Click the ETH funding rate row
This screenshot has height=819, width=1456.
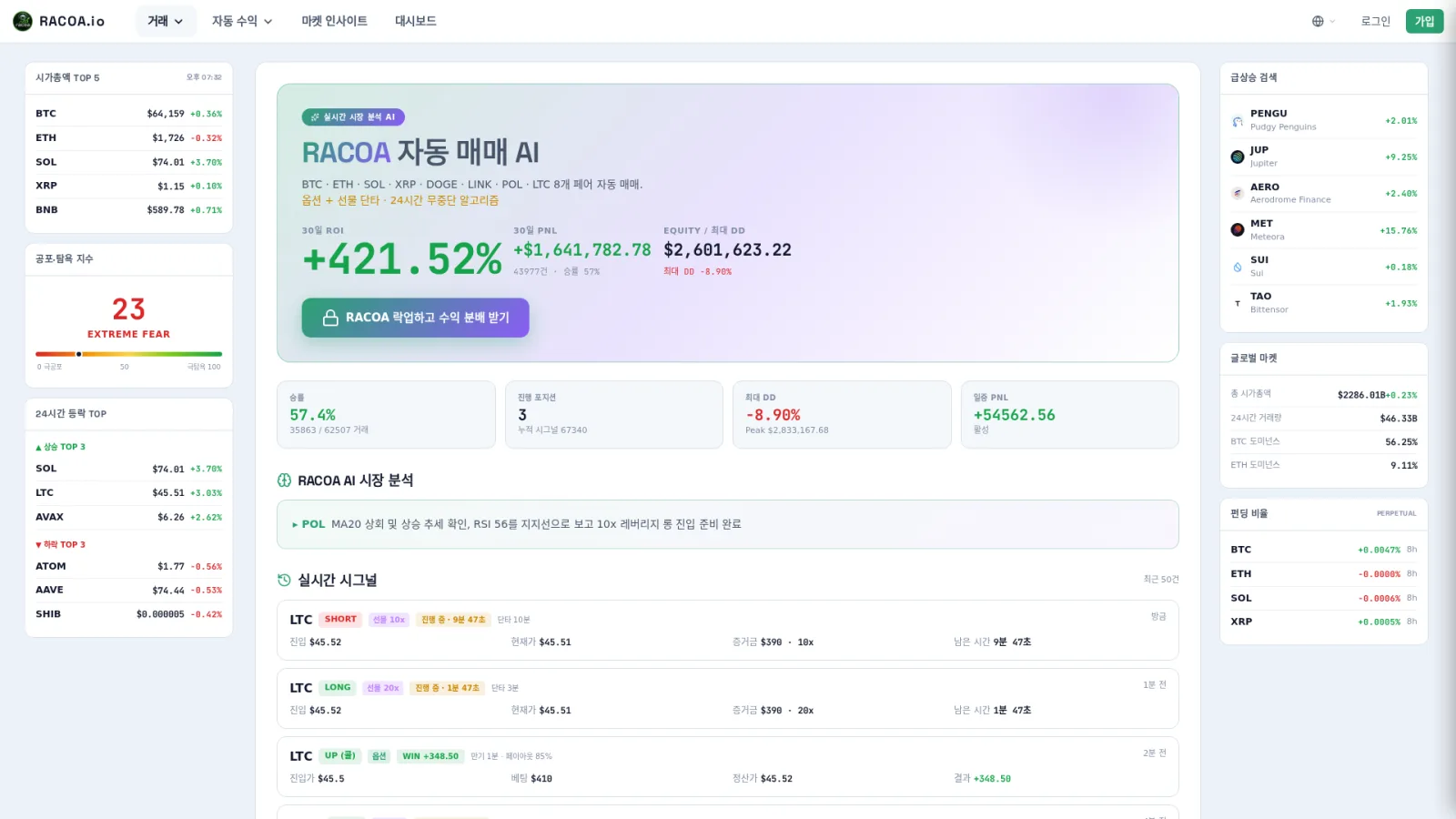(x=1324, y=574)
